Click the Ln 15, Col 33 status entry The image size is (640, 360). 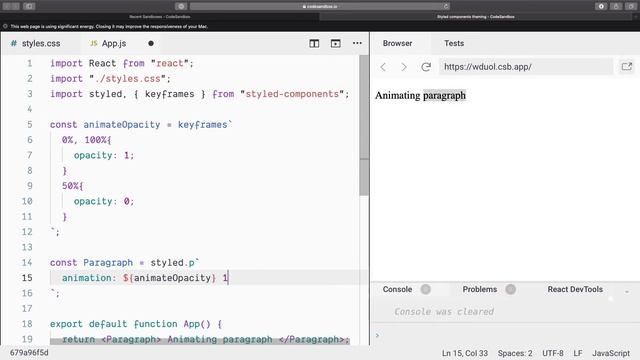[x=464, y=353]
